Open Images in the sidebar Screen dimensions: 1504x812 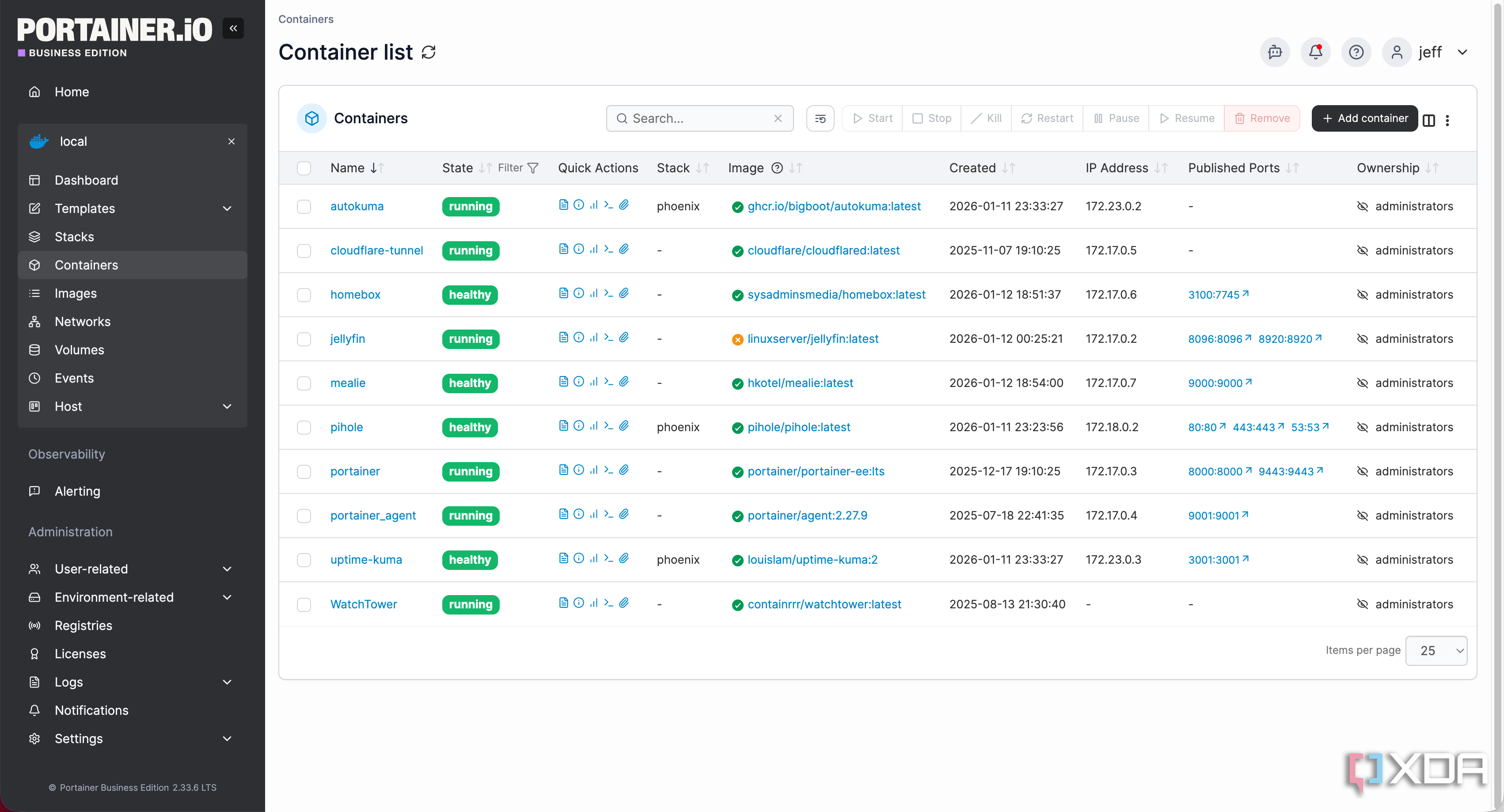(x=132, y=293)
